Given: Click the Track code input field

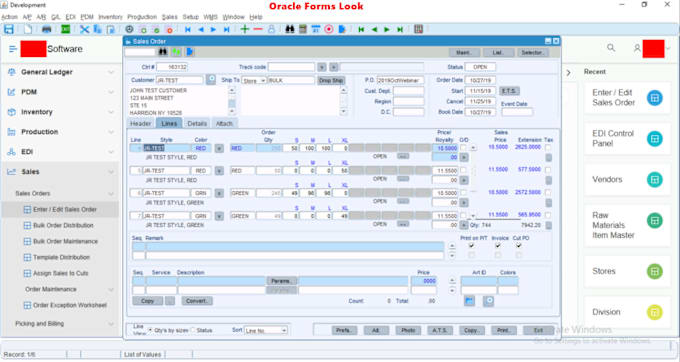Looking at the screenshot, I should [291, 67].
